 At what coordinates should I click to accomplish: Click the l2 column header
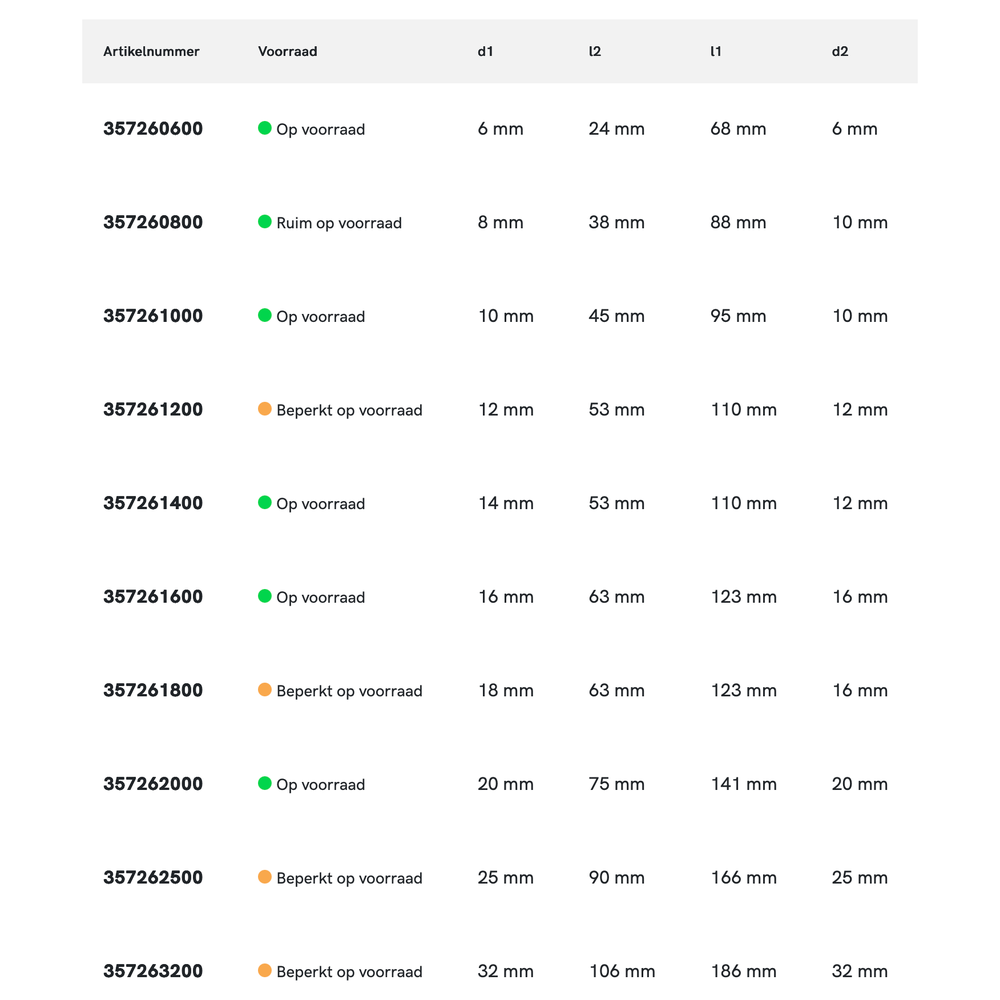(595, 52)
